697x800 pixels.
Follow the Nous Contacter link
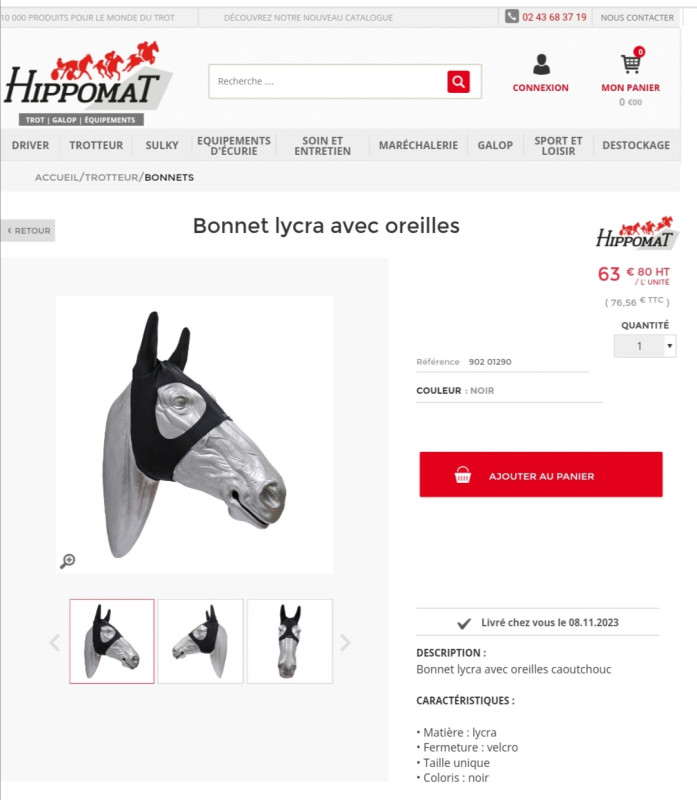point(637,17)
